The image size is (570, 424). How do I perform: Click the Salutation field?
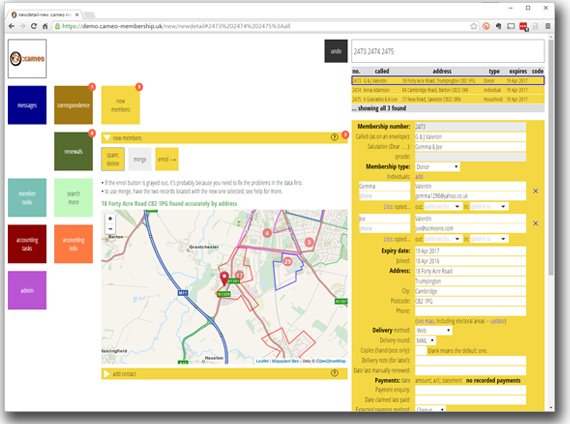pos(470,147)
